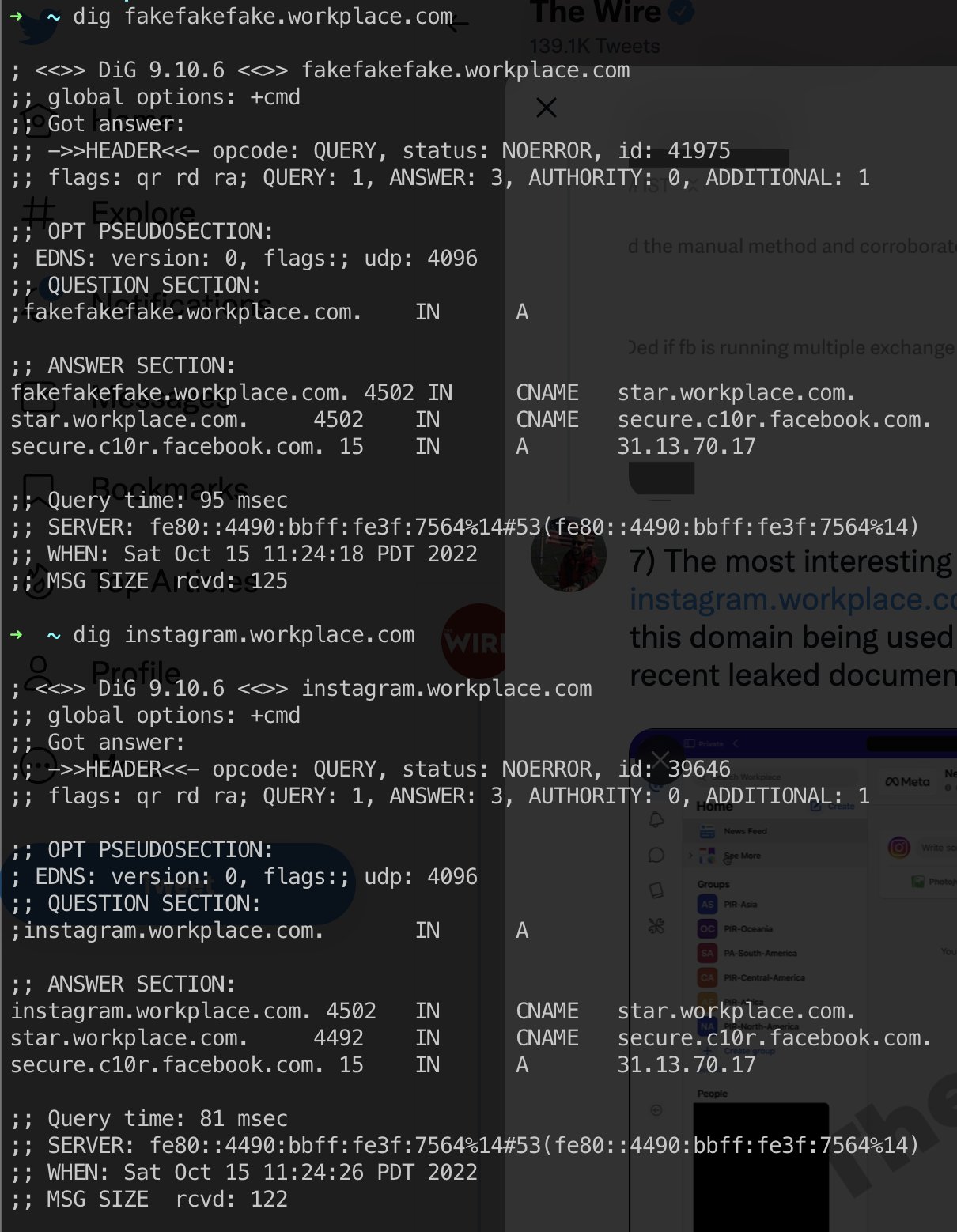The image size is (957, 1232).
Task: Click header line with 'id: 39646'
Action: coord(371,769)
